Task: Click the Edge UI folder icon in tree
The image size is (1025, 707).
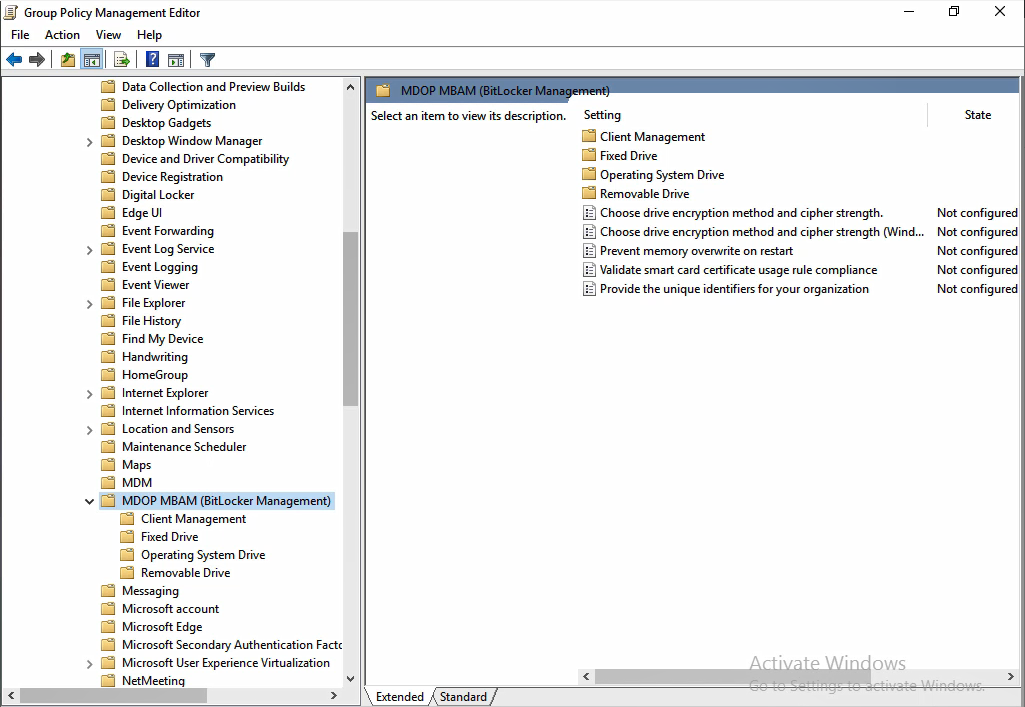Action: (x=109, y=212)
